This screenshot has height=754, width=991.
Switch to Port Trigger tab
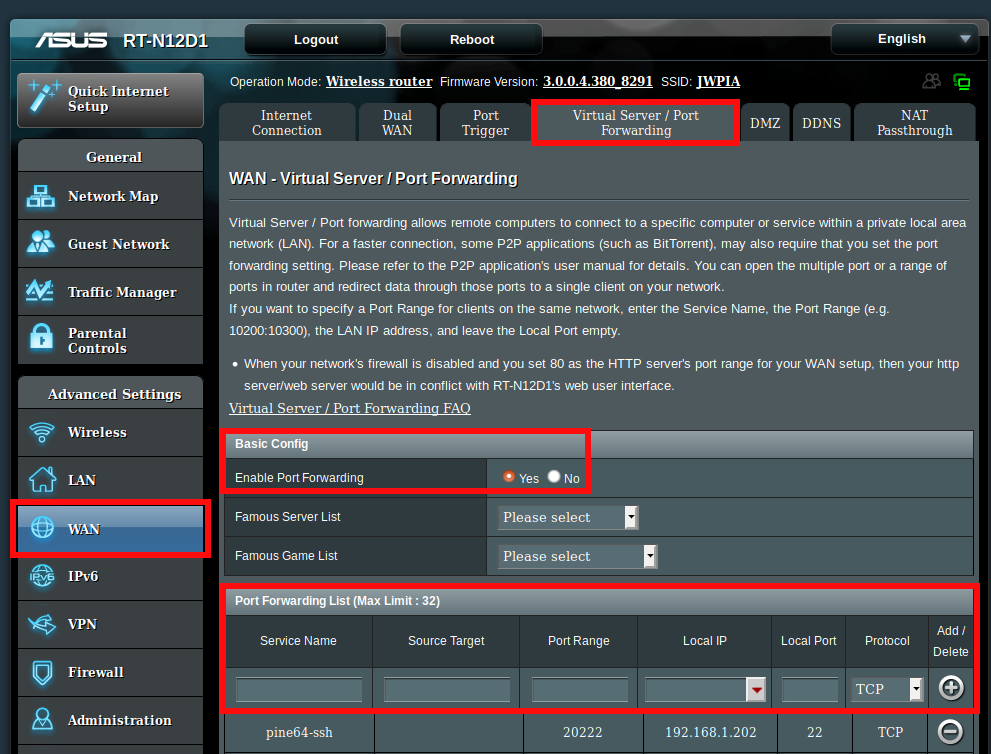pyautogui.click(x=485, y=123)
